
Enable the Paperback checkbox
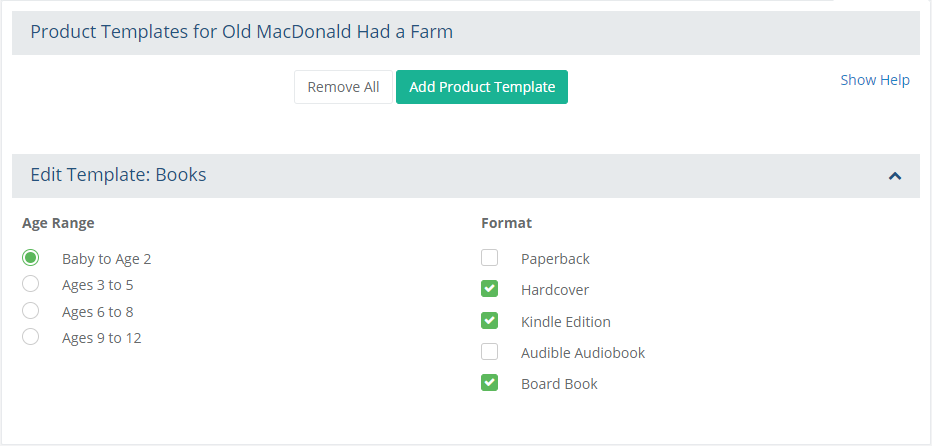(x=489, y=257)
